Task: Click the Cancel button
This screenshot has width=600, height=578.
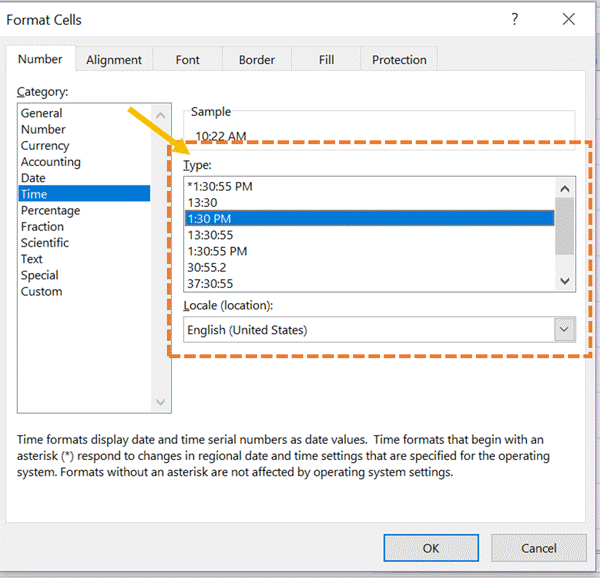Action: pos(538,548)
